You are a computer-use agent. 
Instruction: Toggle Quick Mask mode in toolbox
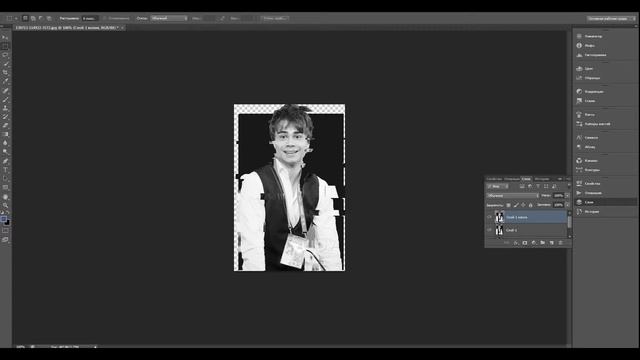pyautogui.click(x=5, y=231)
